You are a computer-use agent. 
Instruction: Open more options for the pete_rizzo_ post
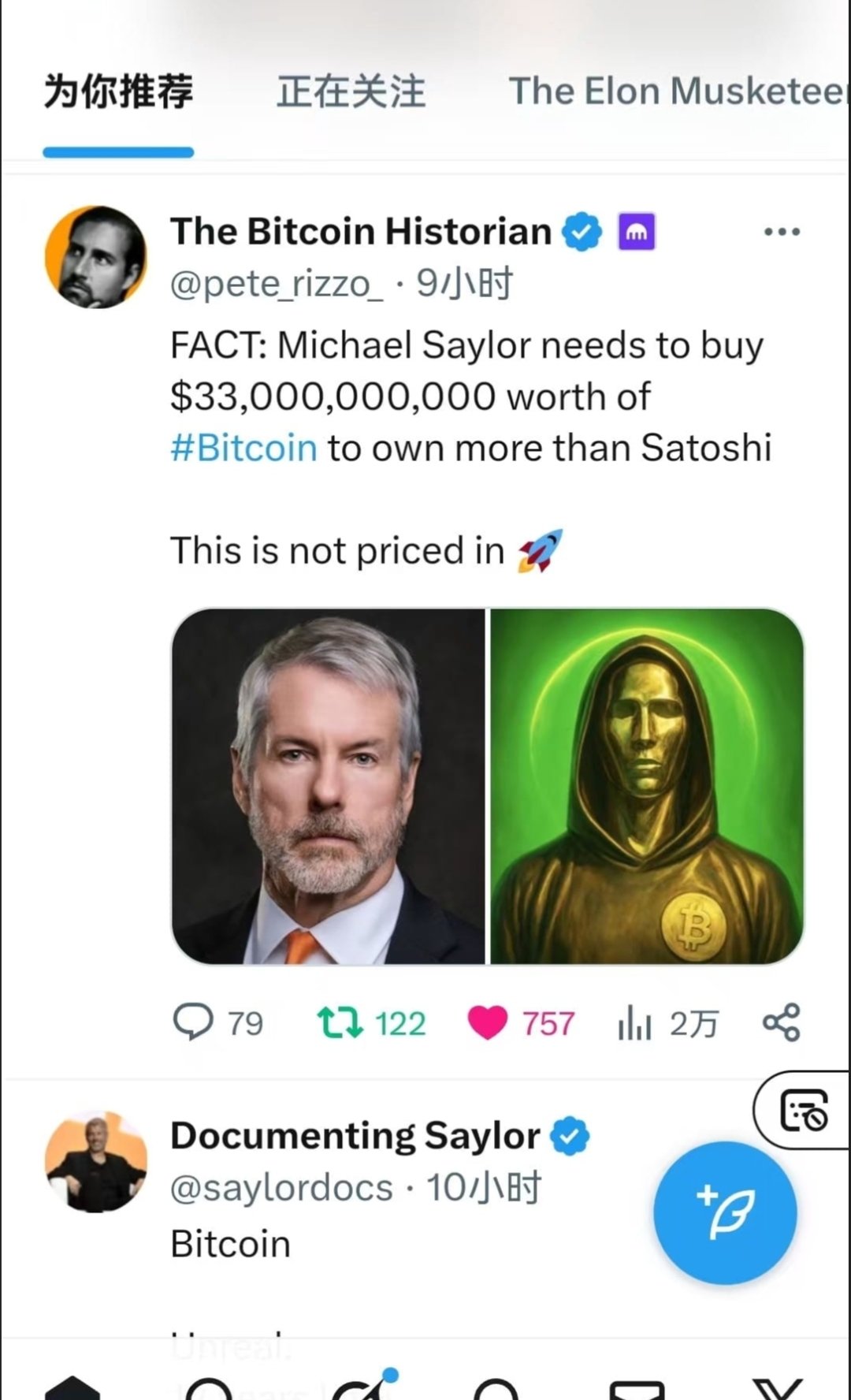[782, 232]
